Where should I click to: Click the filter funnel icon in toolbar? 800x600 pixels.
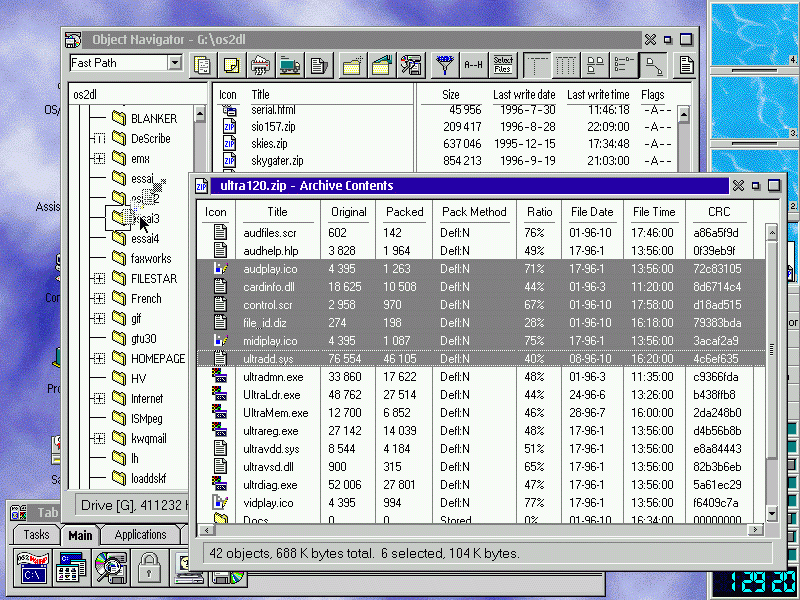[444, 66]
